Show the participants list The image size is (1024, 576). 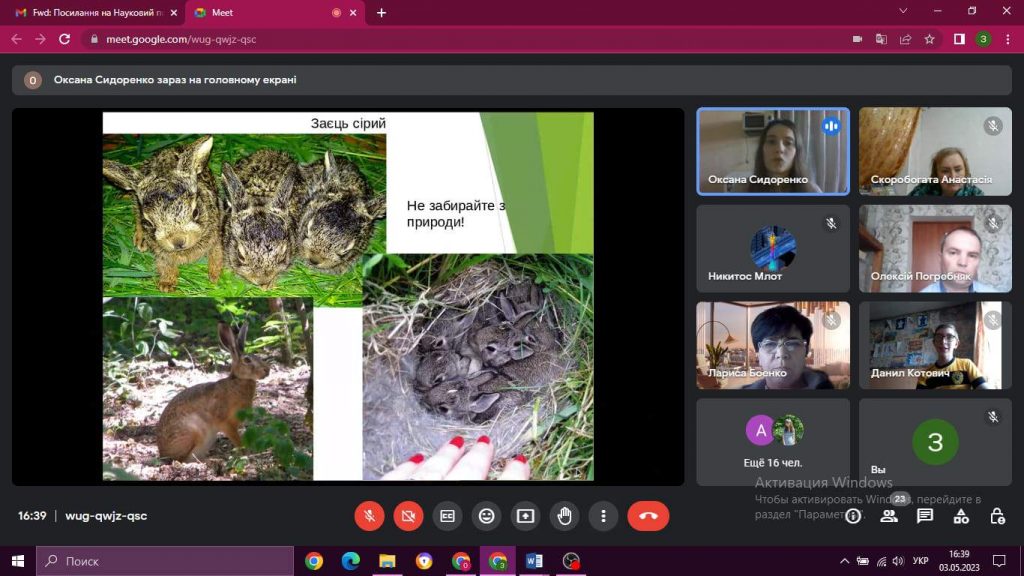point(889,517)
